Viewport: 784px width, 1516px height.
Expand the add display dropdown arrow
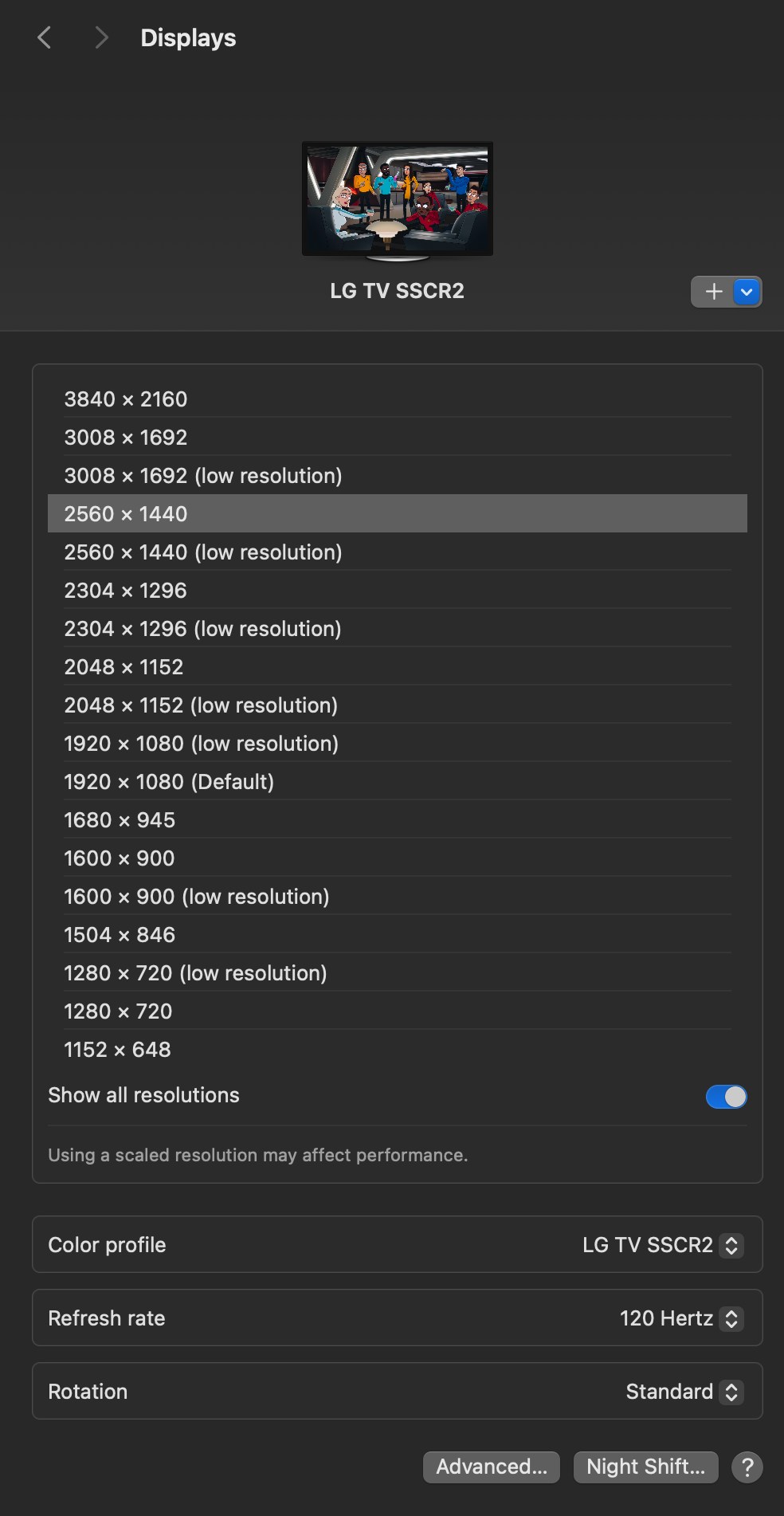point(747,292)
